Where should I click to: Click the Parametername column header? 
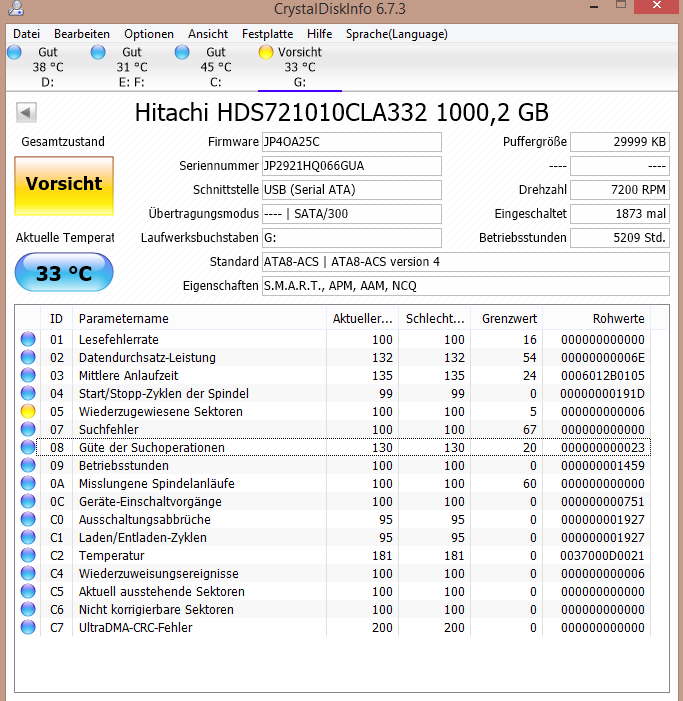(x=199, y=318)
